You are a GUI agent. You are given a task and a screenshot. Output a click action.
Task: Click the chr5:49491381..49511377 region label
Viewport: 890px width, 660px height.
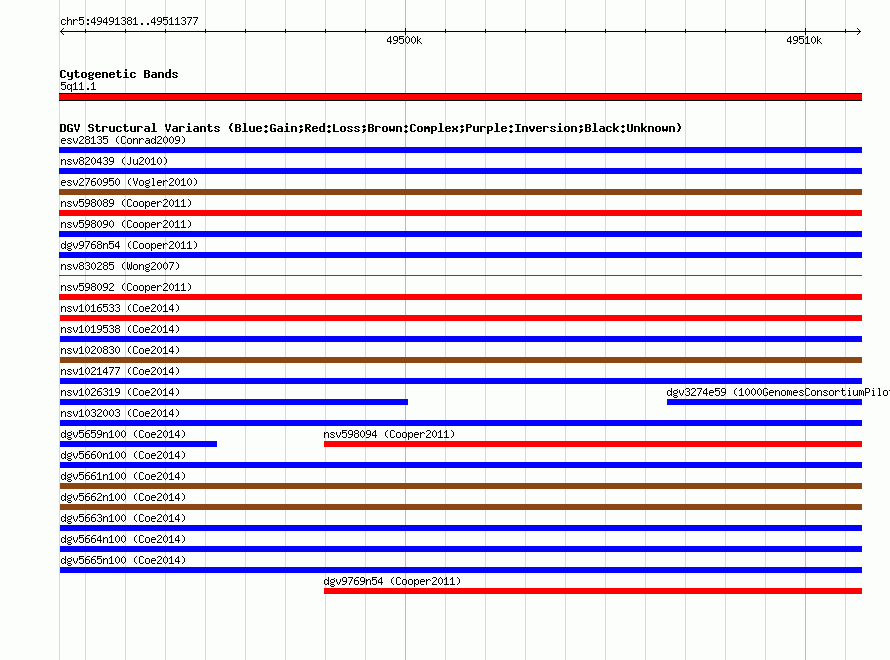coord(129,22)
